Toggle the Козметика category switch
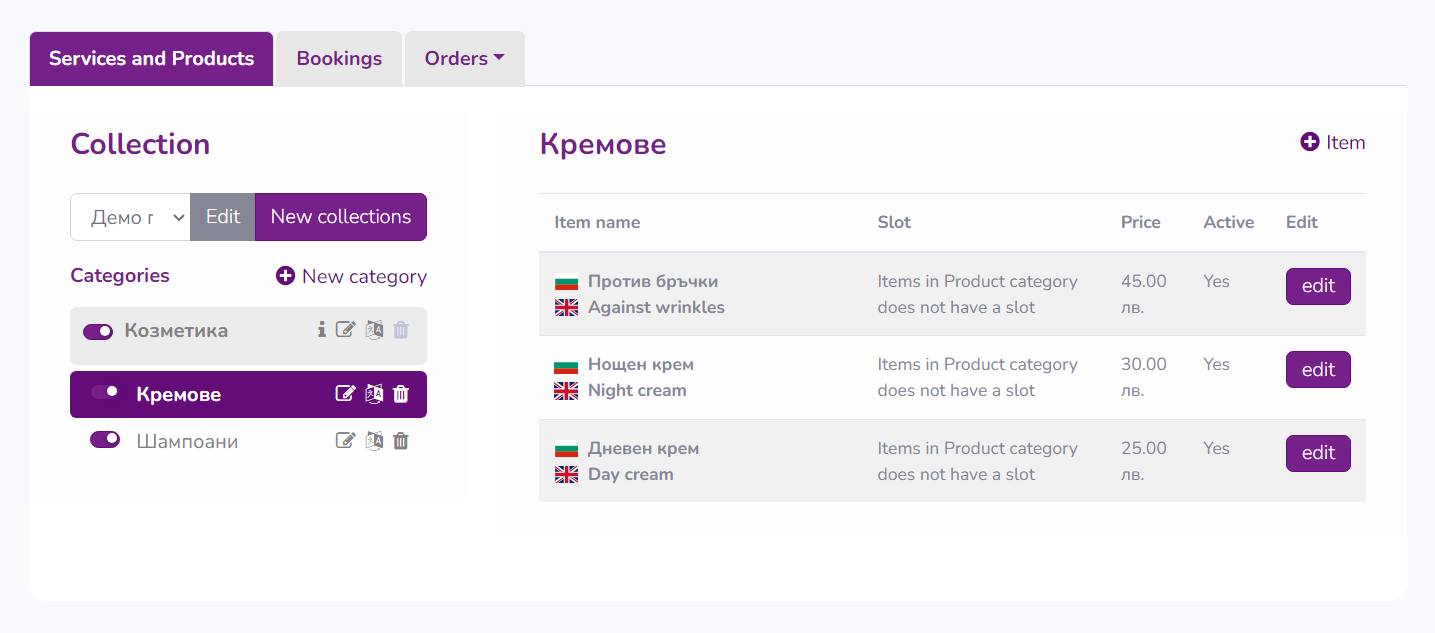This screenshot has width=1435, height=633. coord(97,330)
